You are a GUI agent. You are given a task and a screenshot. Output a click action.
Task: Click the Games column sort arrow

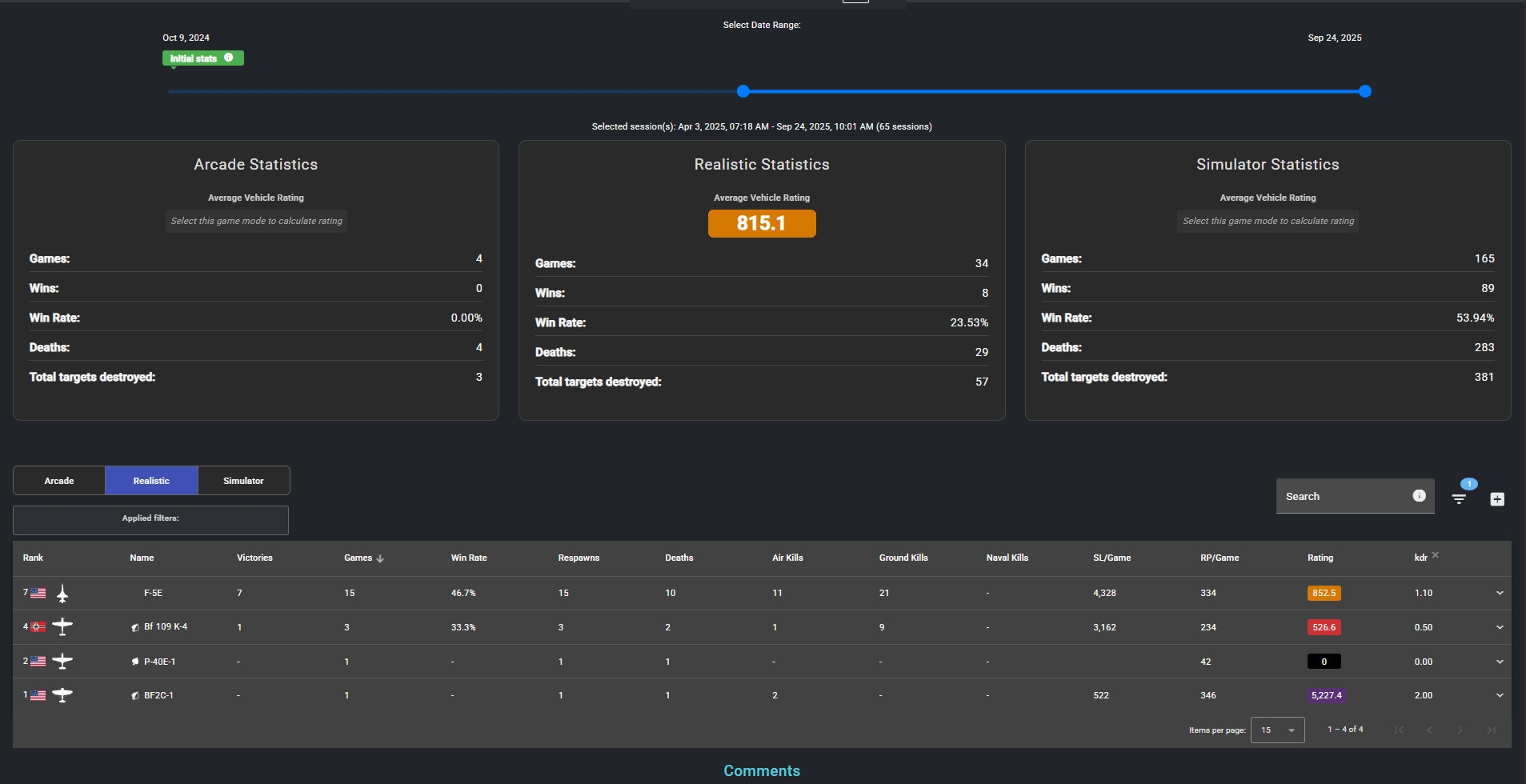tap(380, 558)
